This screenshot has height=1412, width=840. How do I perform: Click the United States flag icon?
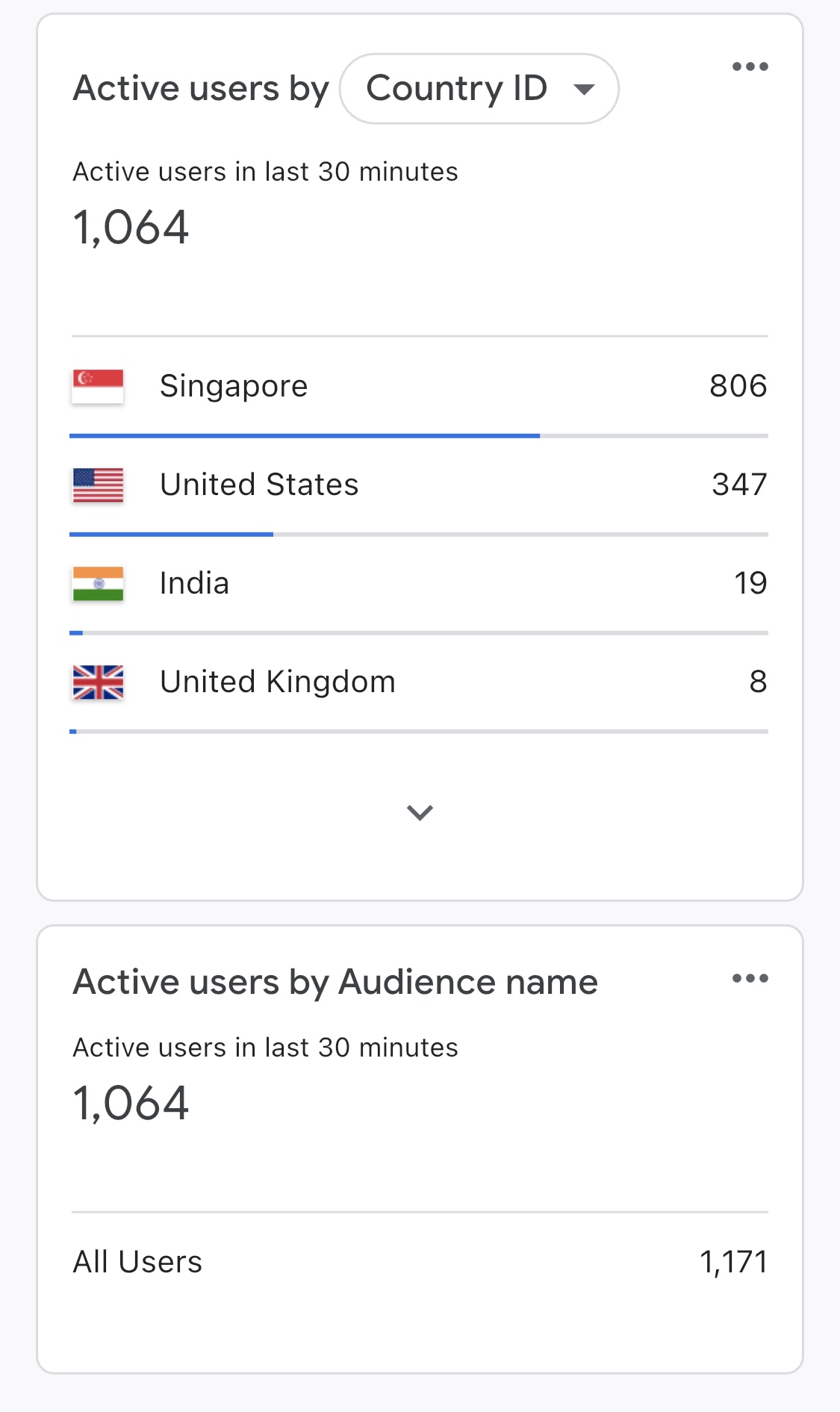pyautogui.click(x=98, y=485)
